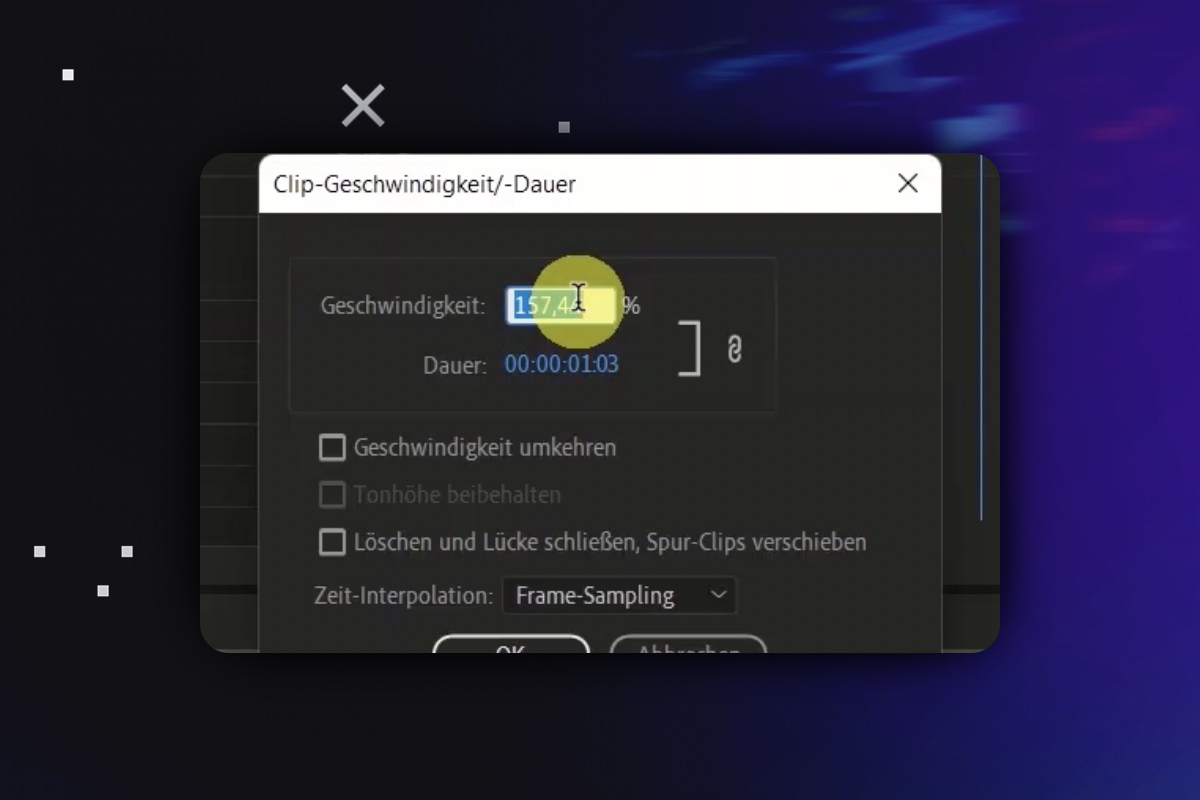Close the Clip-Geschwindigkeit/-Dauer dialog
The image size is (1200, 800).
coord(907,183)
